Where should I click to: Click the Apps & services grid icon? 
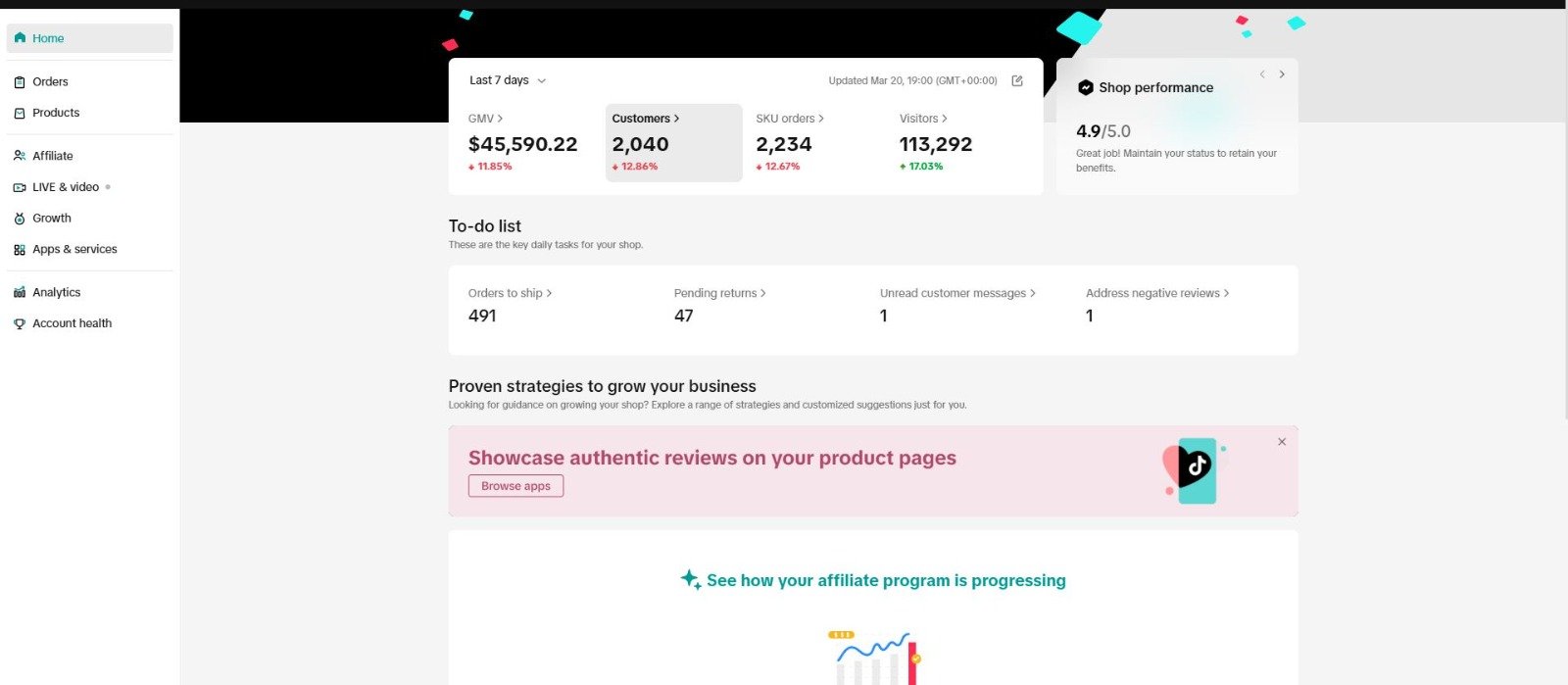tap(20, 250)
